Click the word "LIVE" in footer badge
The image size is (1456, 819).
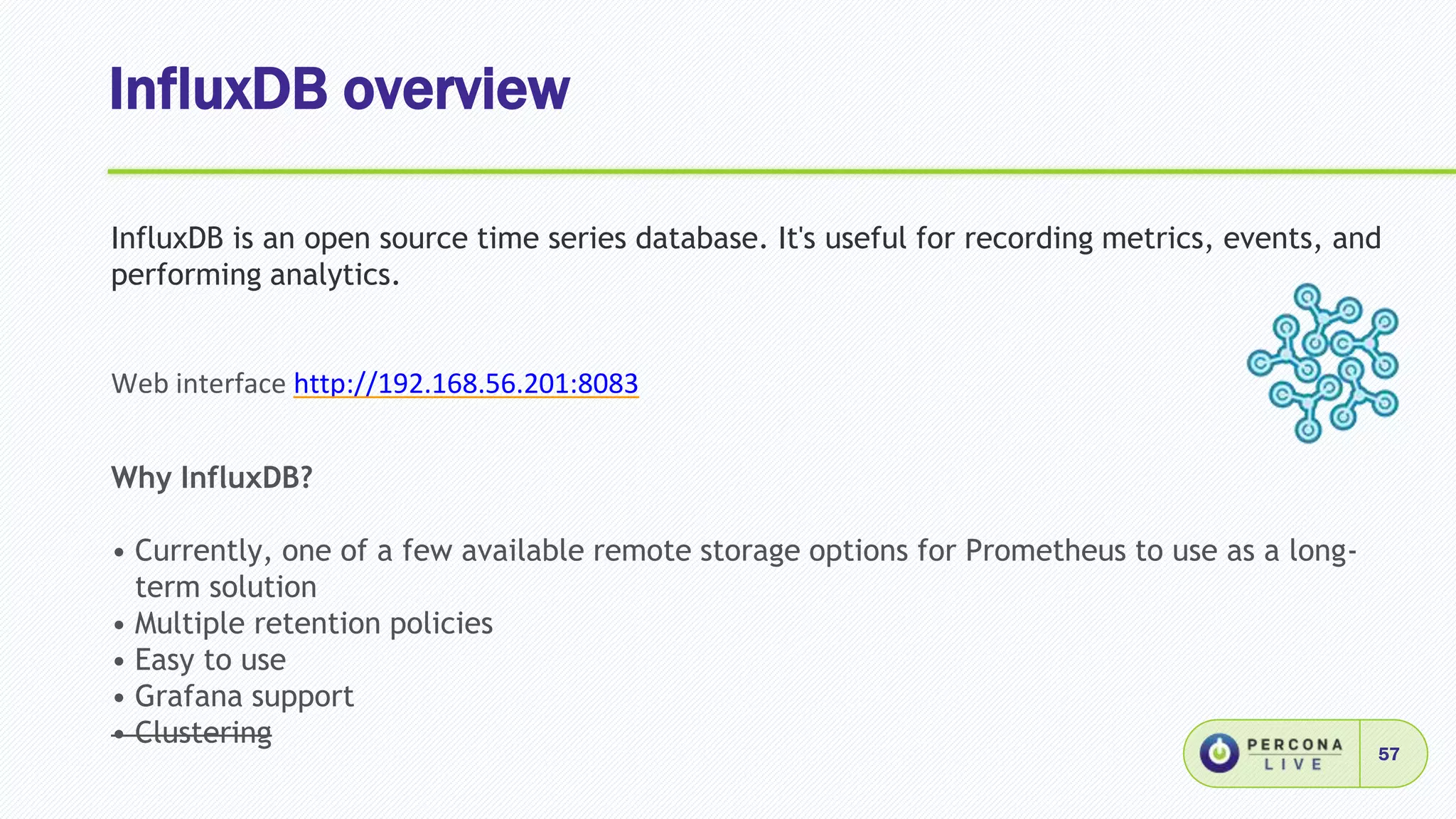click(1293, 765)
